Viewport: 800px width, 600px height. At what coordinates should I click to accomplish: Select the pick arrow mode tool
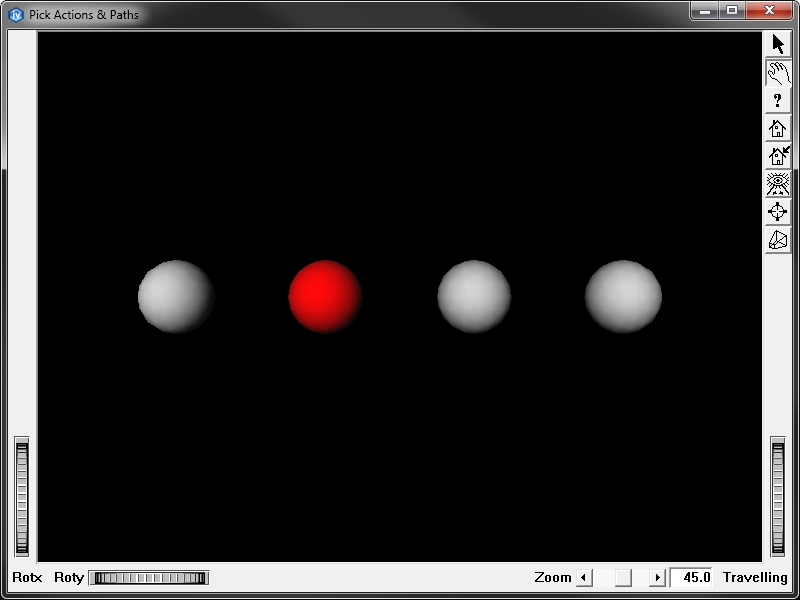[x=778, y=44]
